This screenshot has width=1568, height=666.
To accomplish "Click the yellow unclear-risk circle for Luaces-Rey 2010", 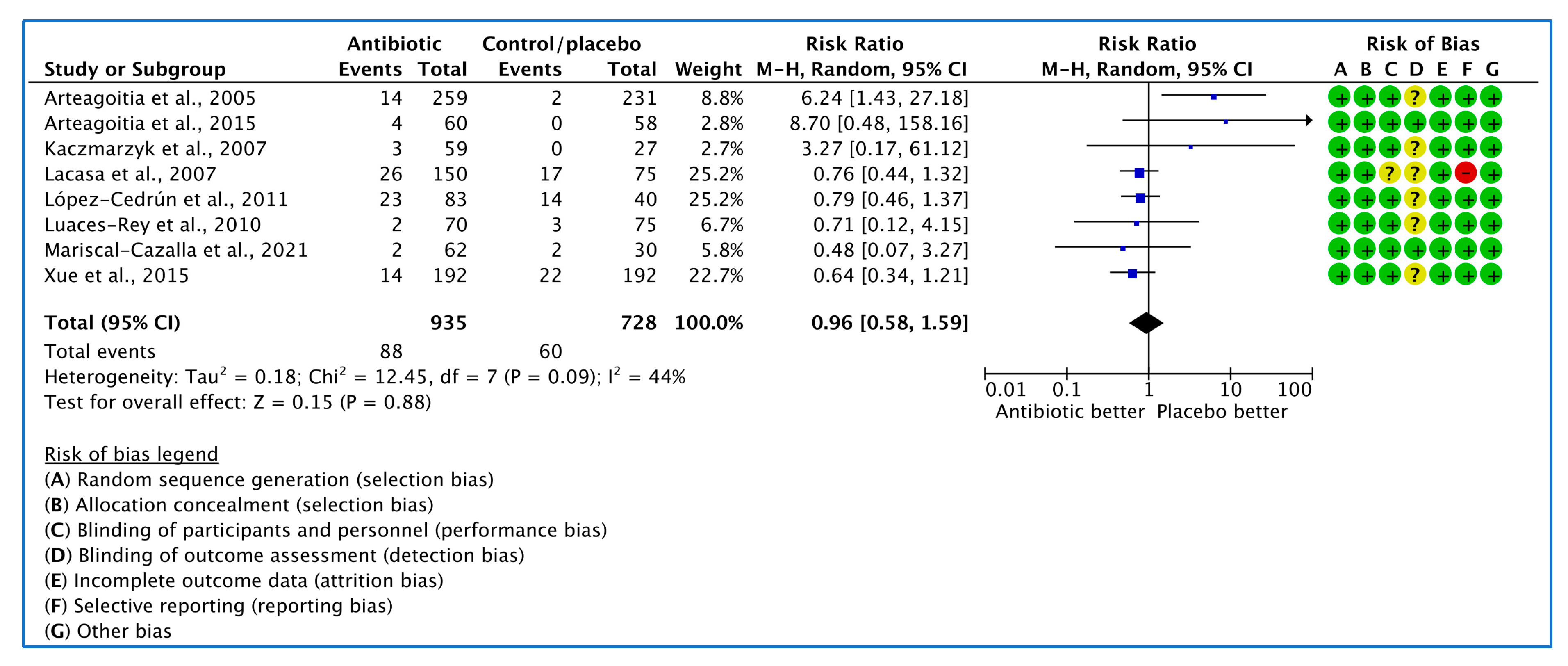I will [x=1415, y=224].
